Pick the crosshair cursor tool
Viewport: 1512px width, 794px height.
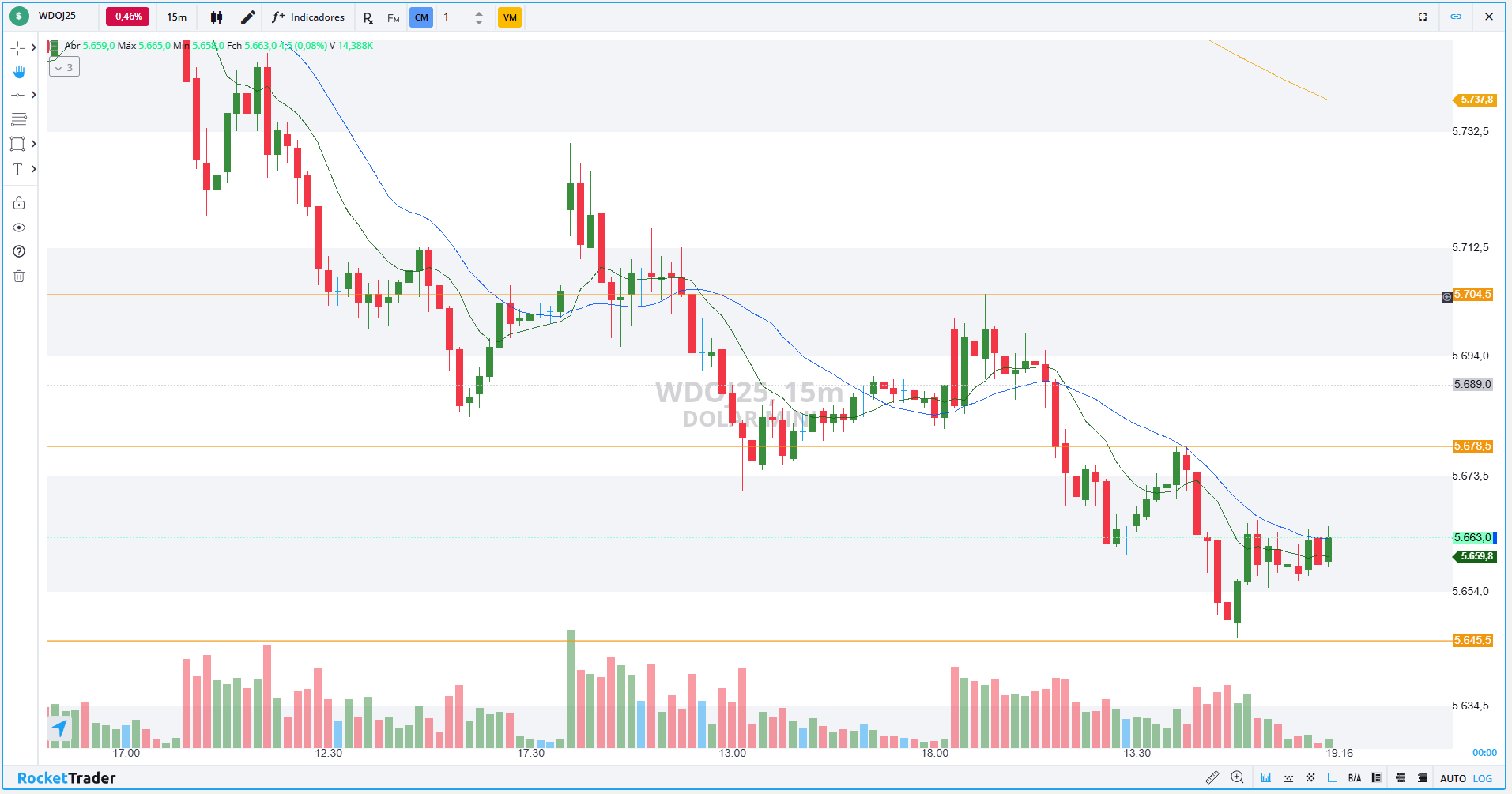click(x=17, y=48)
